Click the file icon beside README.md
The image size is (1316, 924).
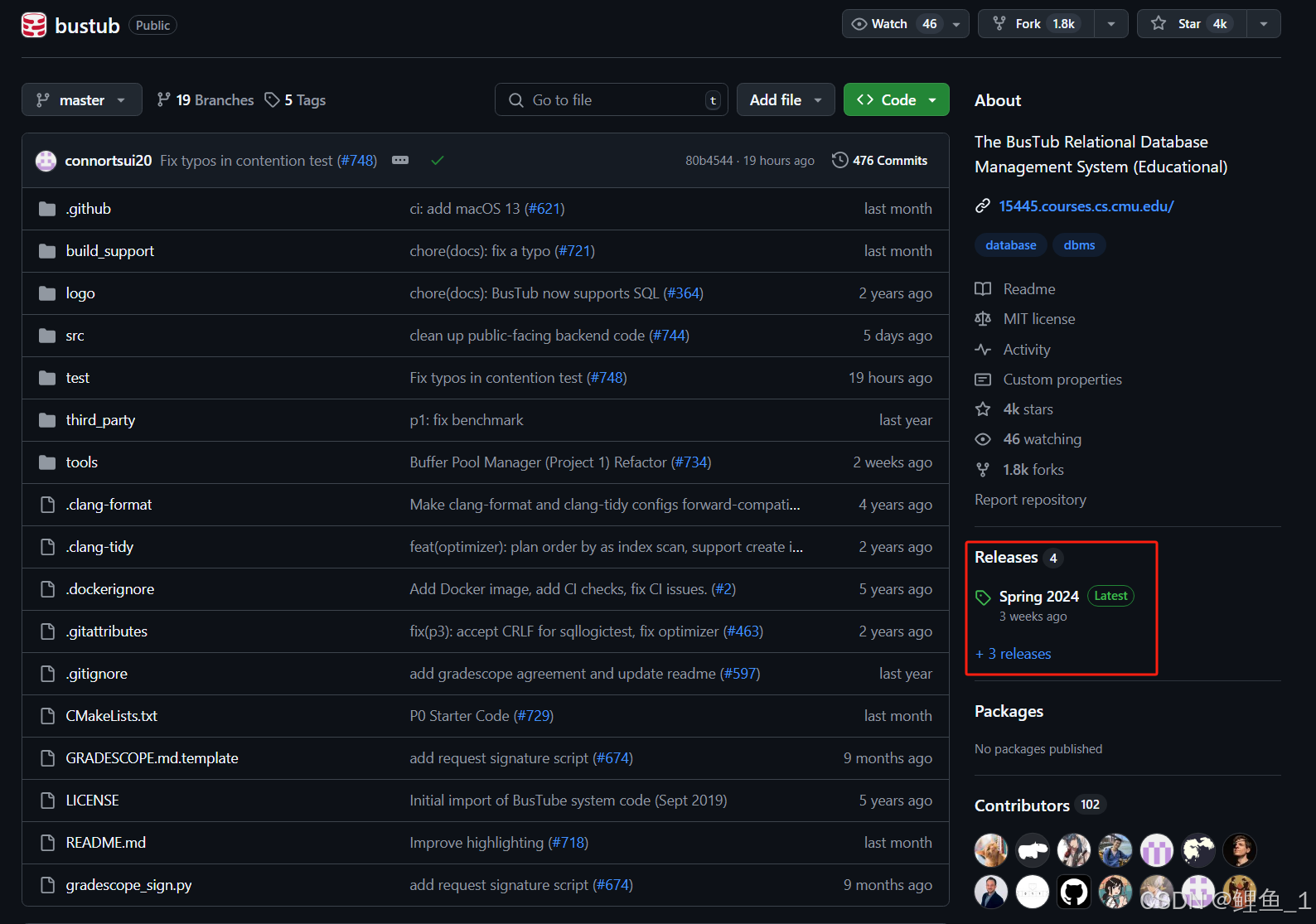click(47, 843)
